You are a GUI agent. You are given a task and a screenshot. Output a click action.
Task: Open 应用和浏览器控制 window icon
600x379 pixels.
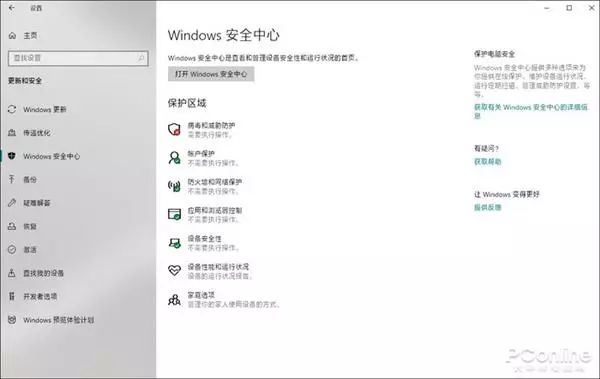[x=174, y=214]
